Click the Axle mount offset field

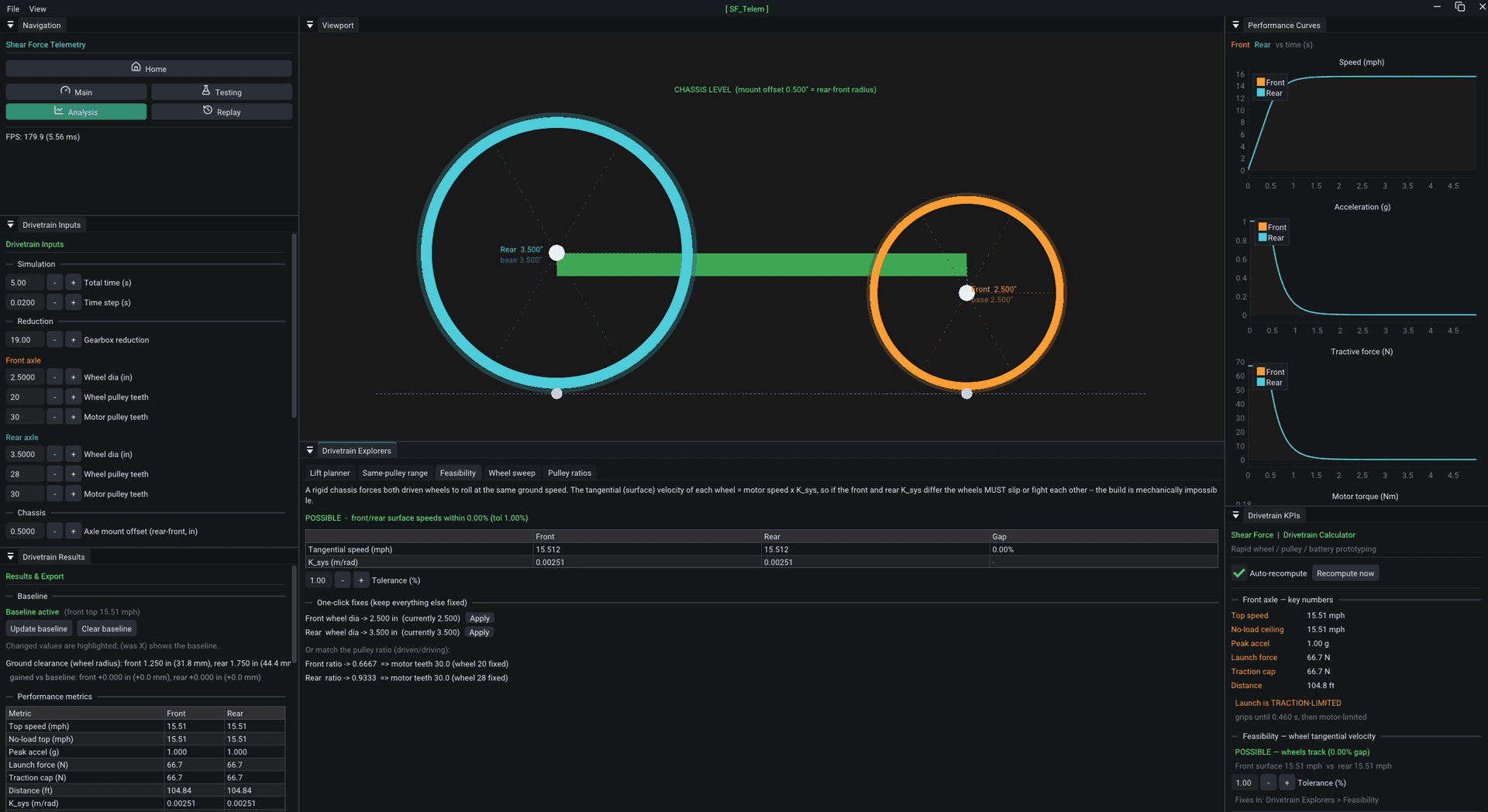click(x=25, y=531)
